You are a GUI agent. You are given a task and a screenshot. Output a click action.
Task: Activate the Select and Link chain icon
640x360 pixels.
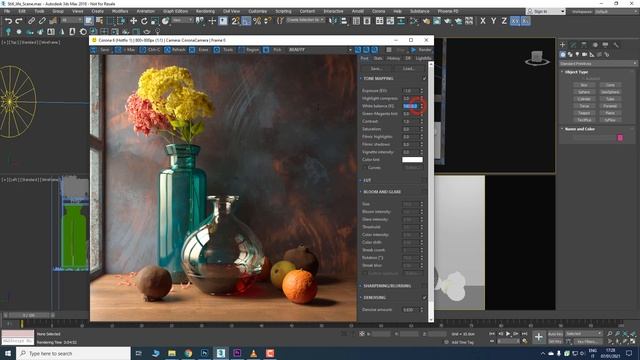click(31, 20)
